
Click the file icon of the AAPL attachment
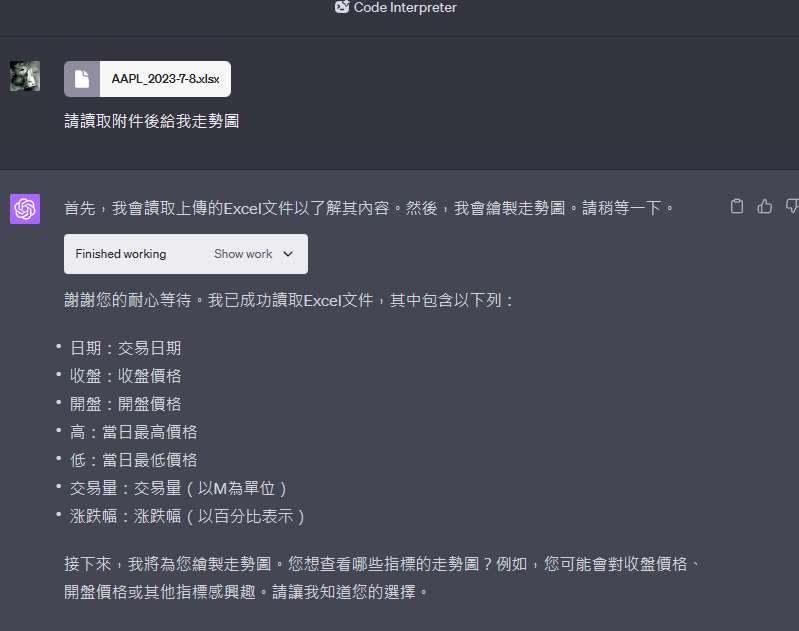pyautogui.click(x=82, y=79)
